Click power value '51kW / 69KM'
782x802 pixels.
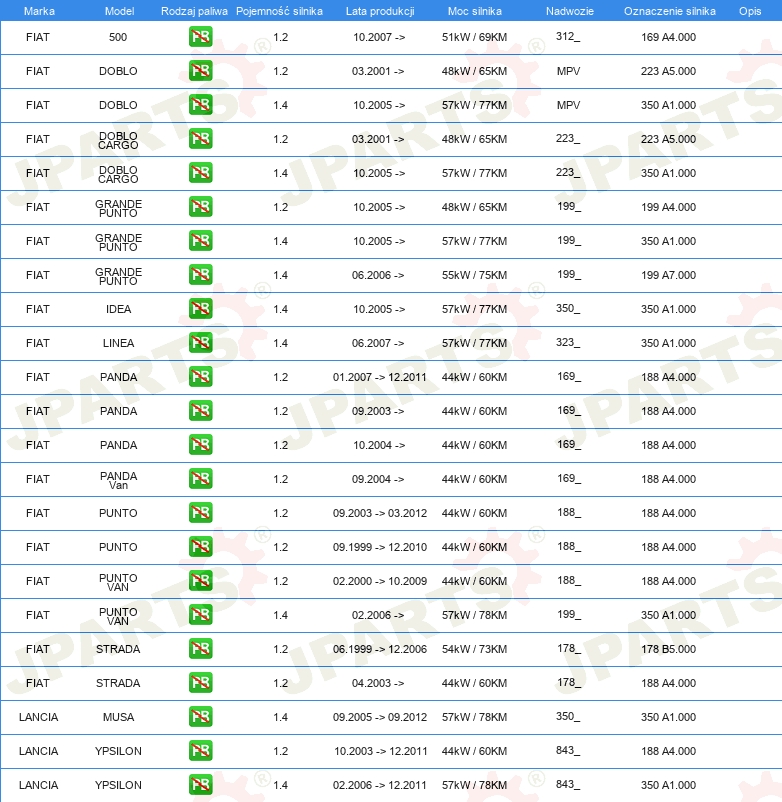tap(475, 37)
